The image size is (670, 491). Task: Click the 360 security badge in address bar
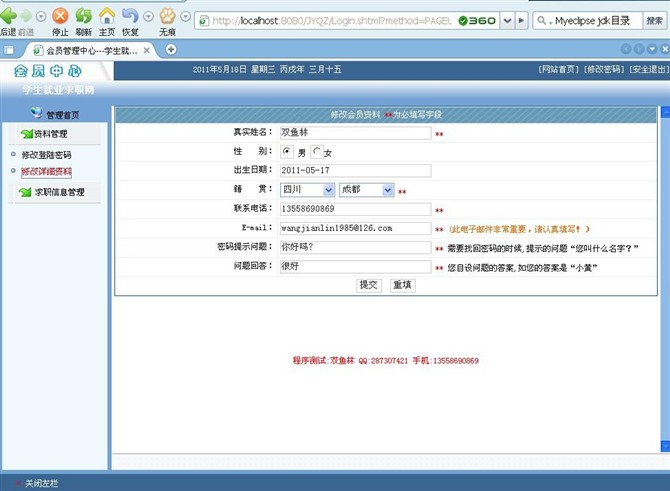coord(477,21)
